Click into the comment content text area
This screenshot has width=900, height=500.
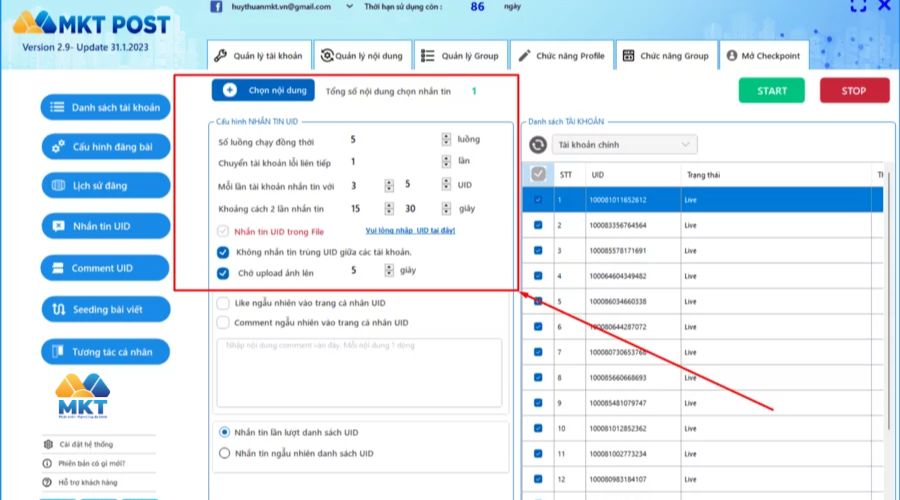(359, 373)
